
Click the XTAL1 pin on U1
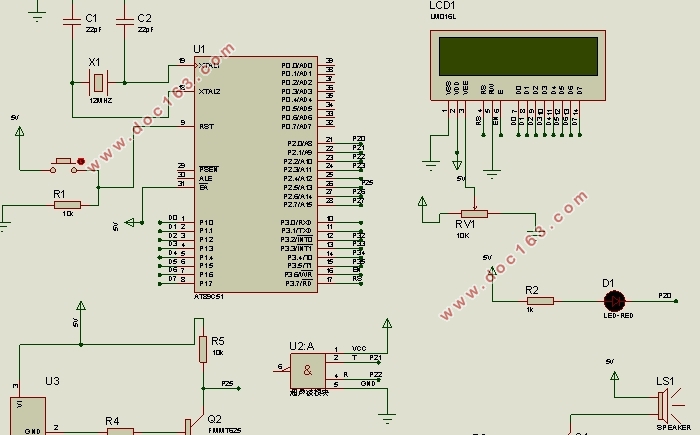209,66
